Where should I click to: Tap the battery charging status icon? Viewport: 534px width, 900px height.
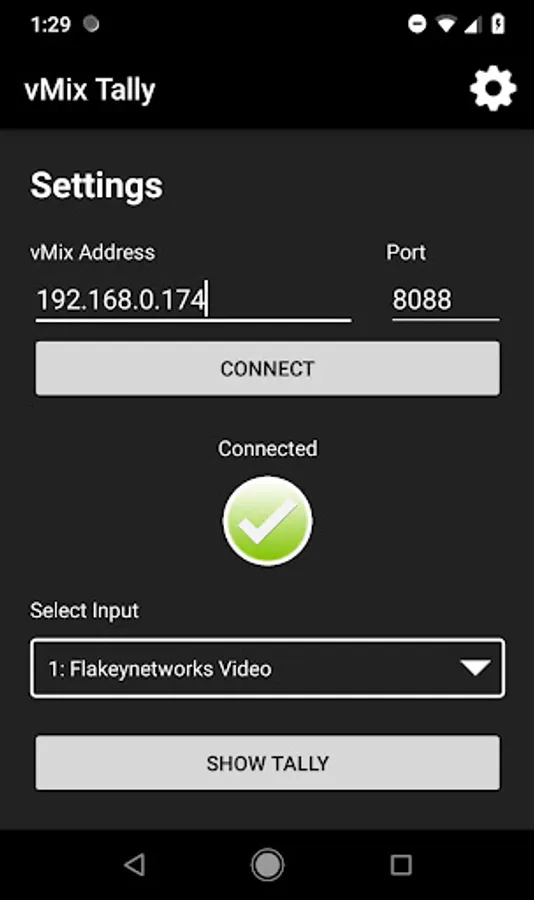pyautogui.click(x=498, y=24)
